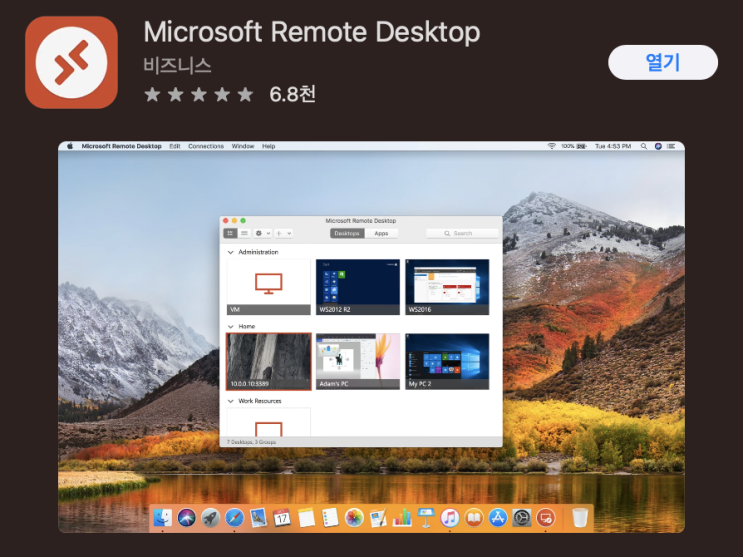
Task: Click the 열기 (Open) button
Action: click(662, 63)
